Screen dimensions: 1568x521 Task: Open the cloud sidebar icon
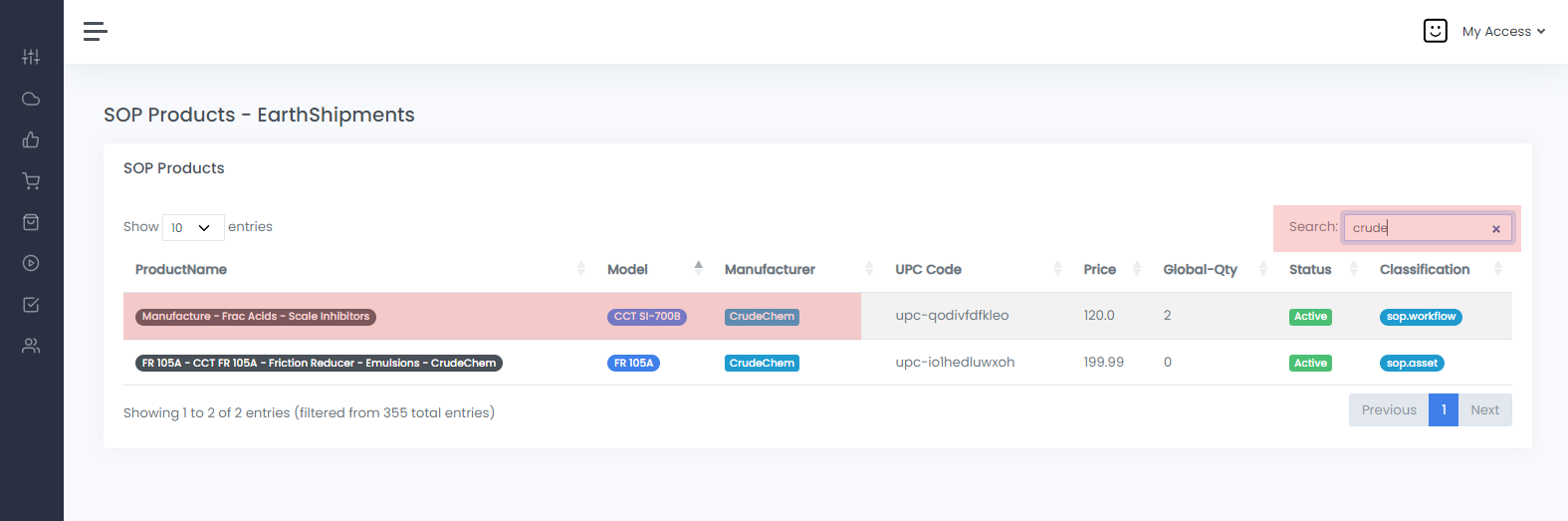pyautogui.click(x=31, y=99)
